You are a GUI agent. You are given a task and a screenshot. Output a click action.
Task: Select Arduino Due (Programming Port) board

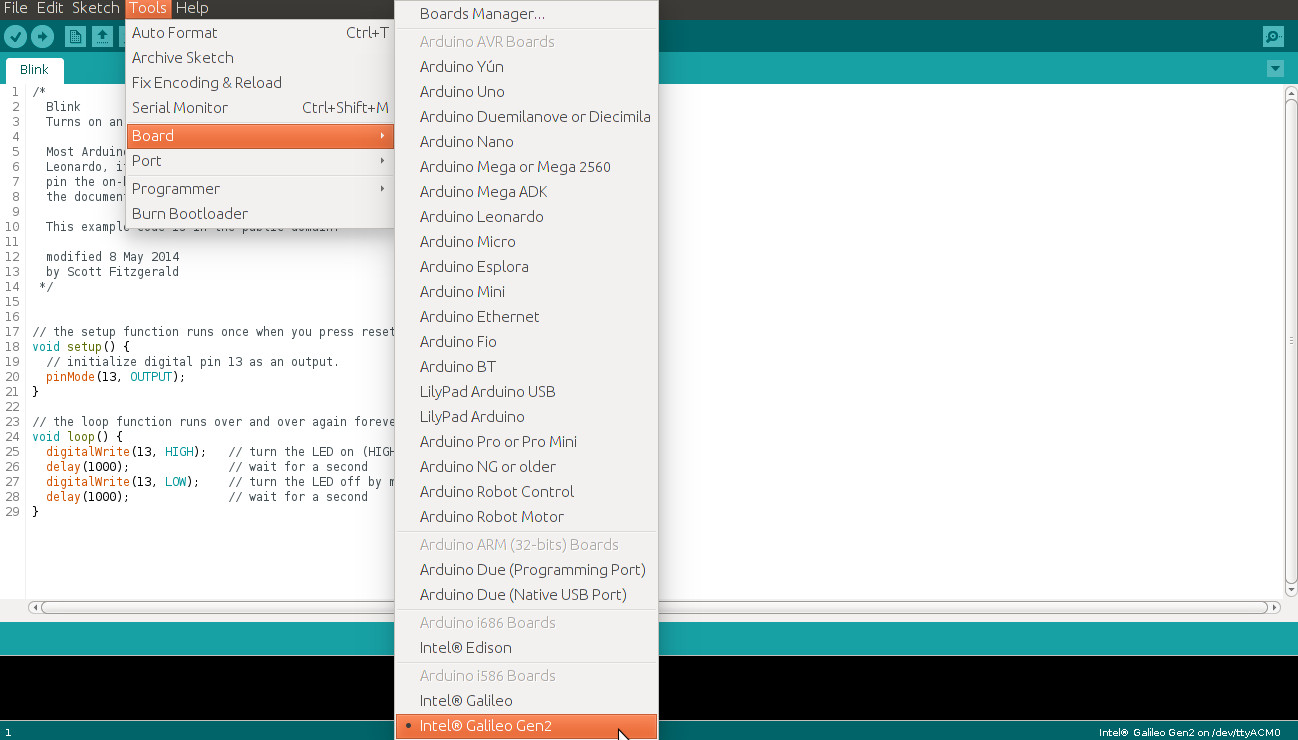tap(532, 570)
